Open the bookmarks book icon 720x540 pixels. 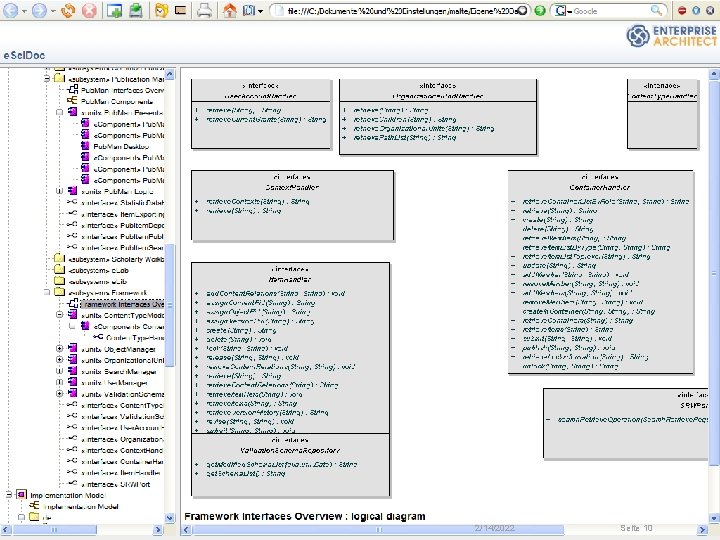(x=248, y=10)
